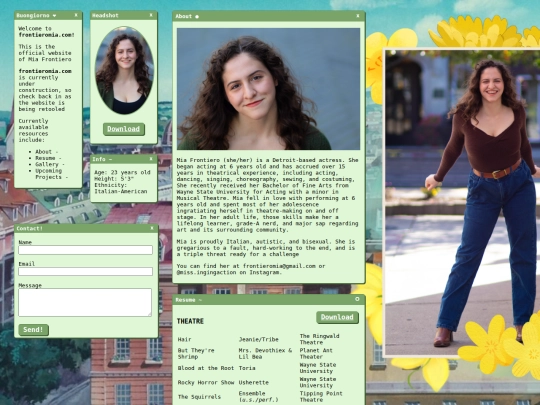Image resolution: width=540 pixels, height=405 pixels.
Task: Click frontieromia@gmail.com email text in About
Action: click(279, 266)
